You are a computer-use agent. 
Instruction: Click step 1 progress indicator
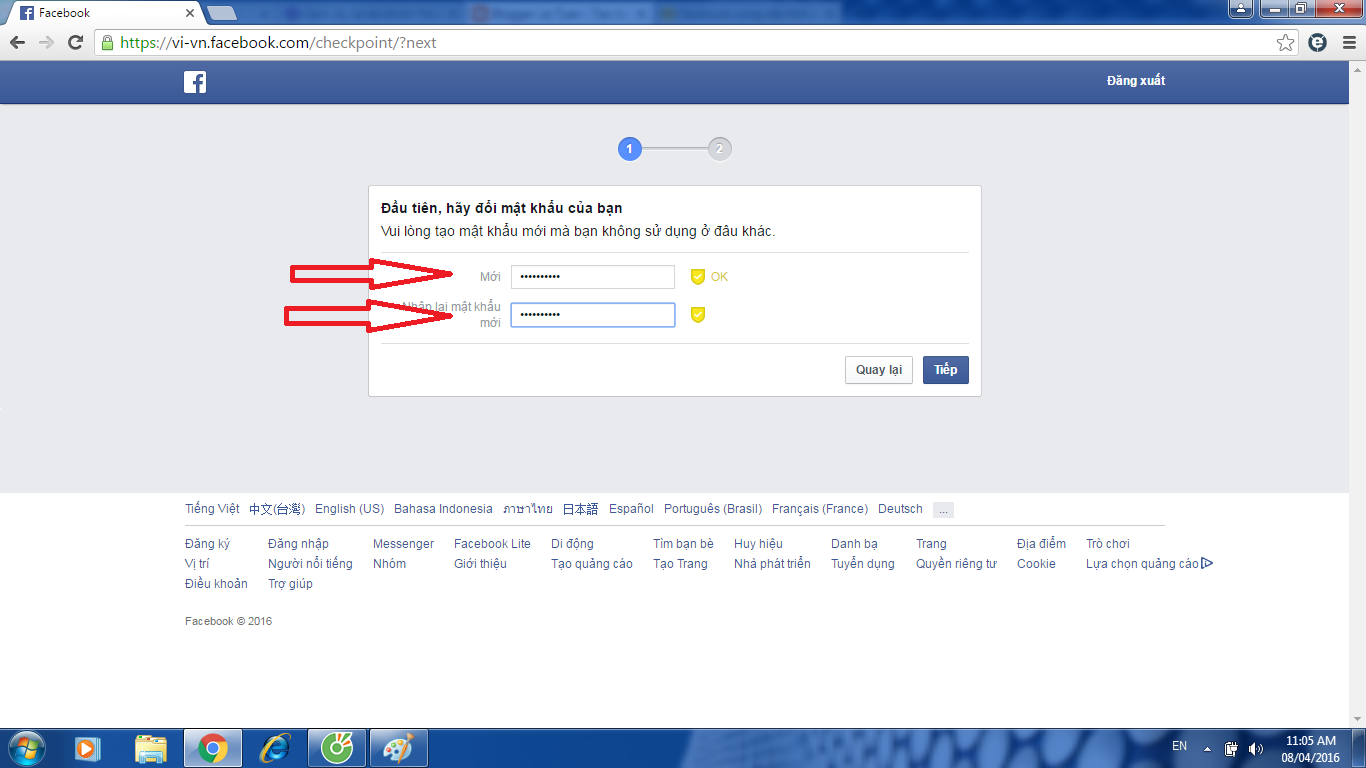click(629, 149)
